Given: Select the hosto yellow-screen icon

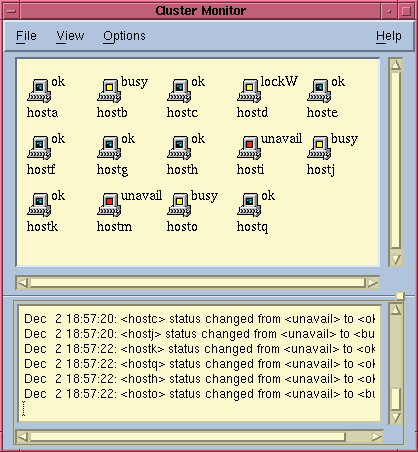Looking at the screenshot, I should tap(179, 205).
